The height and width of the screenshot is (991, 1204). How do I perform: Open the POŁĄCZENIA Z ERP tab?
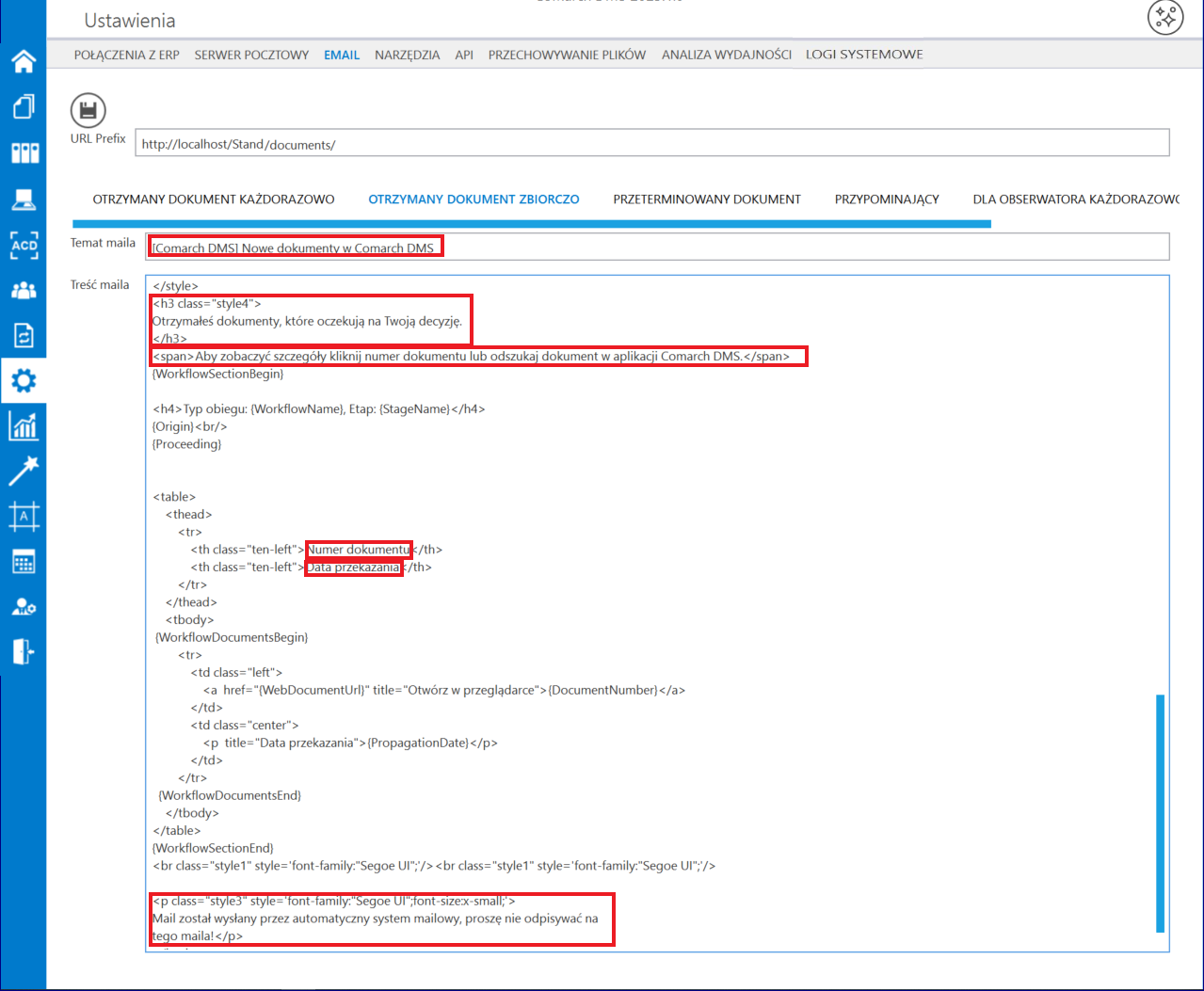(127, 55)
